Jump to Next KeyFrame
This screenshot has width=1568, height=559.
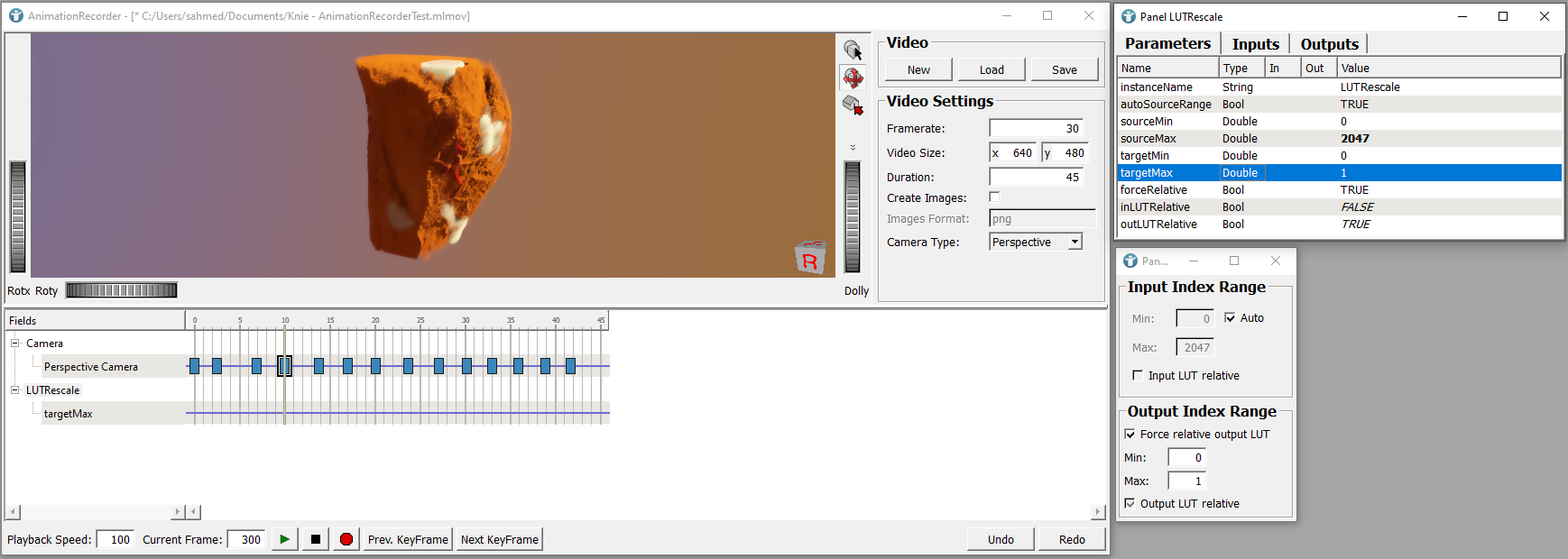(x=499, y=539)
